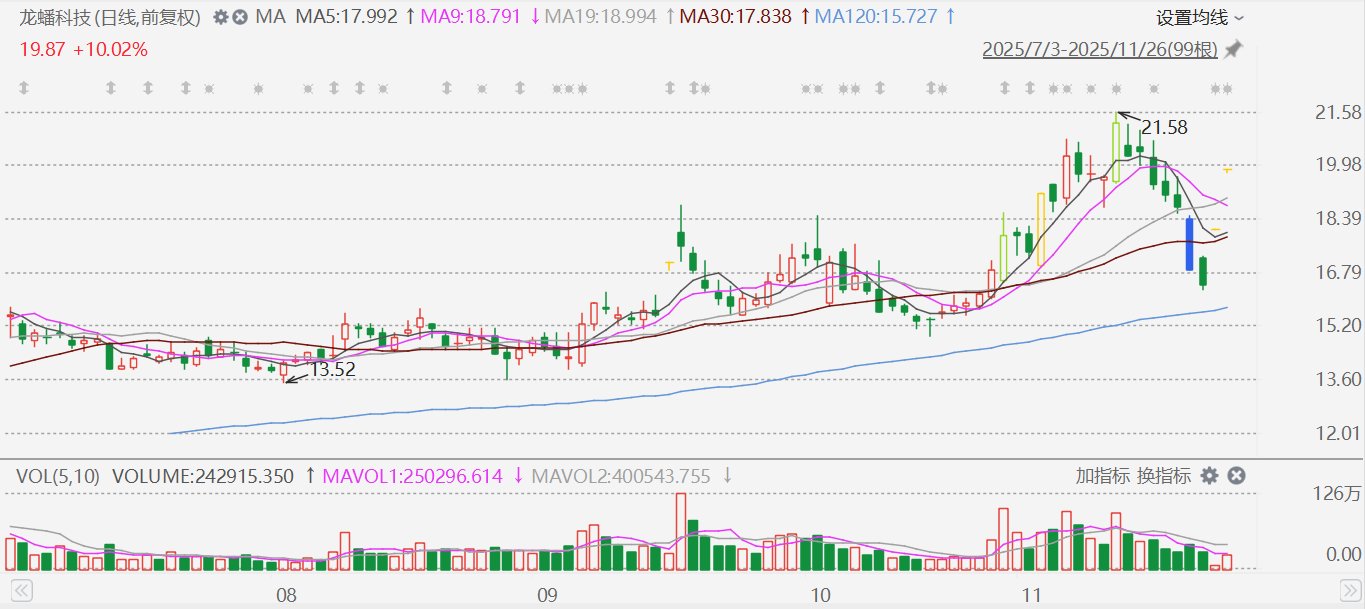Viewport: 1365px width, 609px height.
Task: Click 加指标 to add an indicator
Action: click(x=1103, y=476)
